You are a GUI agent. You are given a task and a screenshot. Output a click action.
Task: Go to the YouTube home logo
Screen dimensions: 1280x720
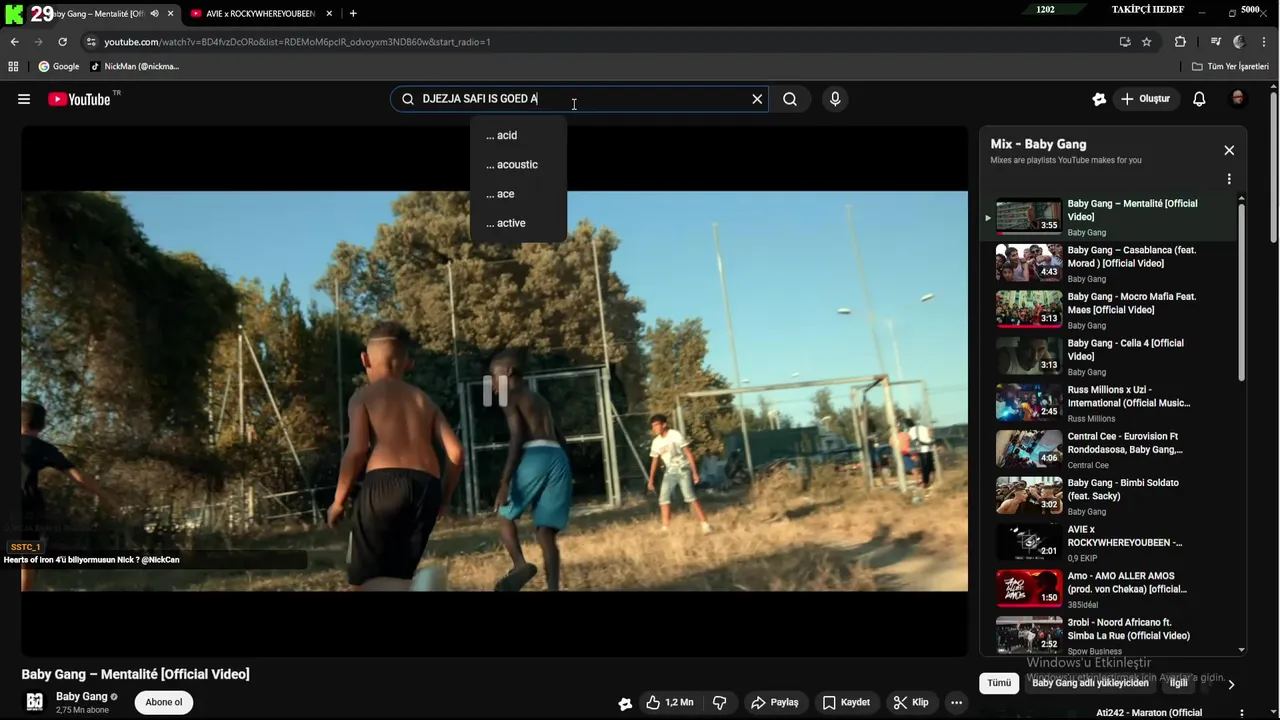(x=79, y=99)
